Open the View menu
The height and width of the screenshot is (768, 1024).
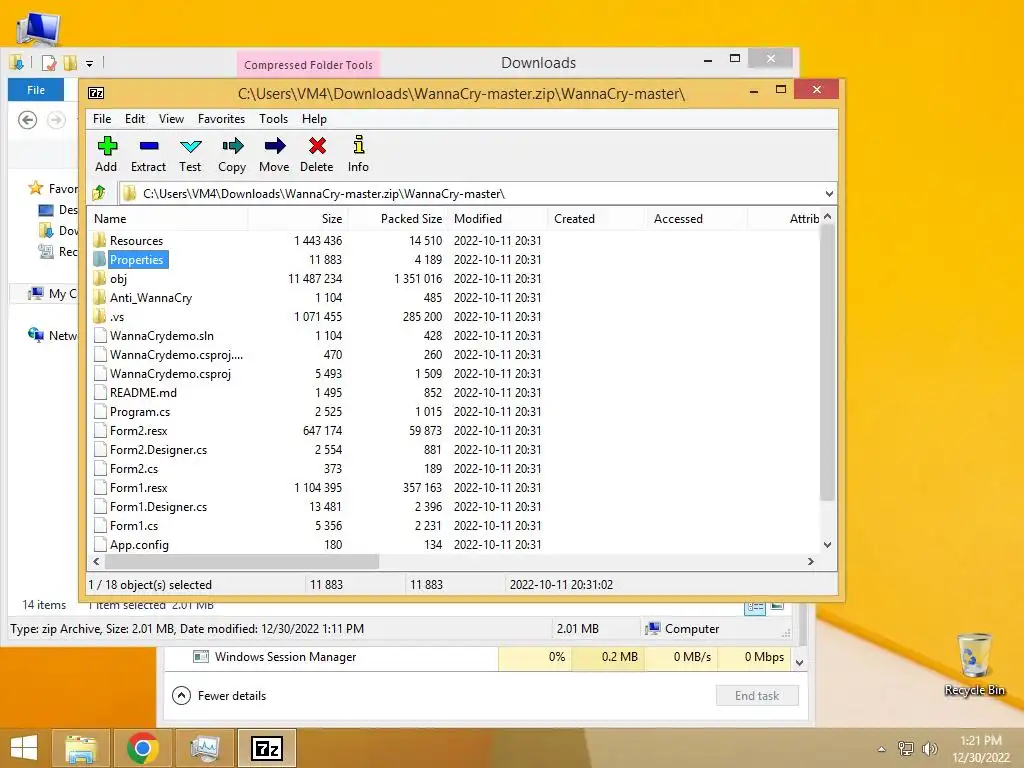[171, 119]
